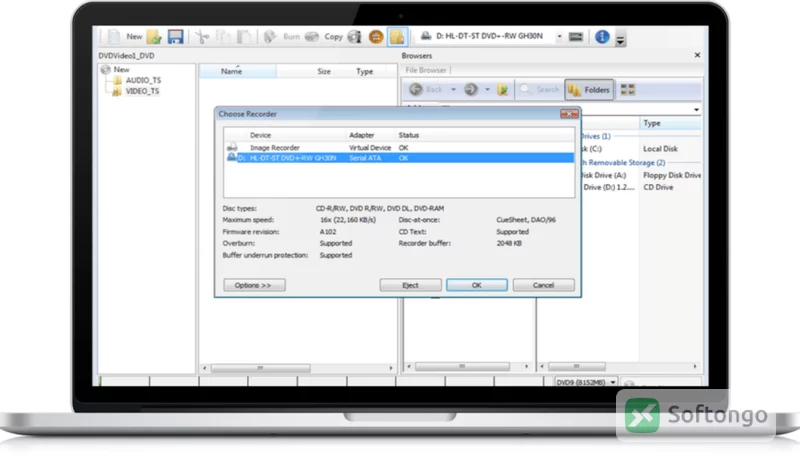The width and height of the screenshot is (800, 456).
Task: Click the compilation list's left scroll arrow
Action: coord(205,368)
